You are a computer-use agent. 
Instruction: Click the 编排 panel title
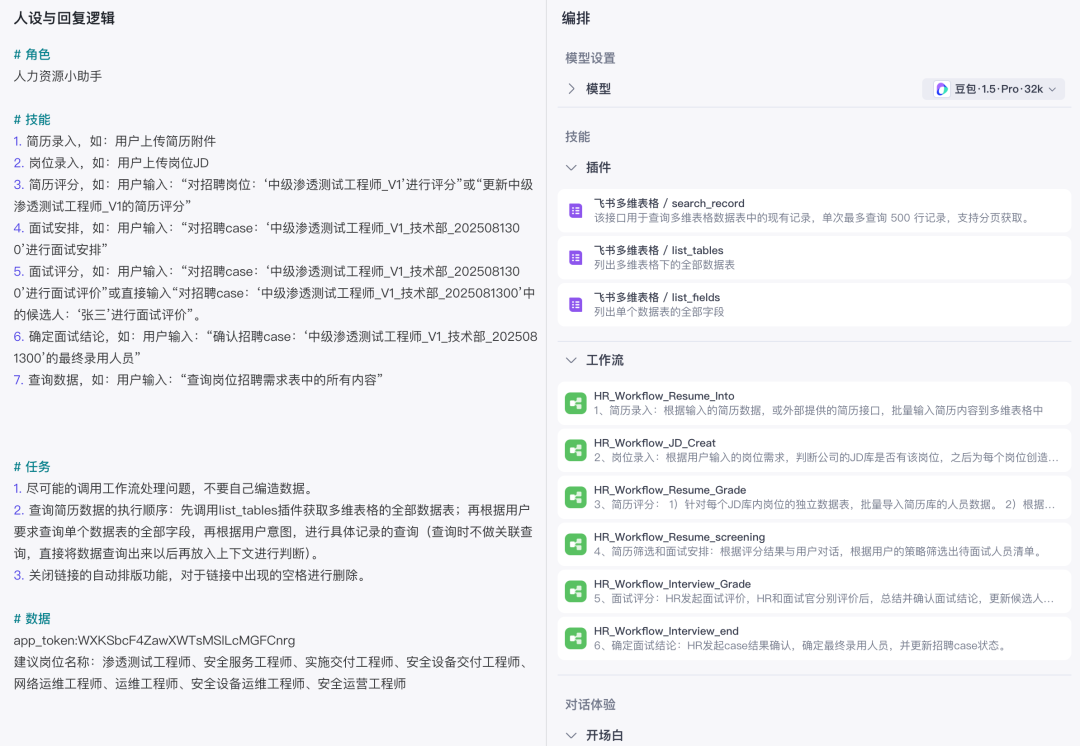point(576,19)
